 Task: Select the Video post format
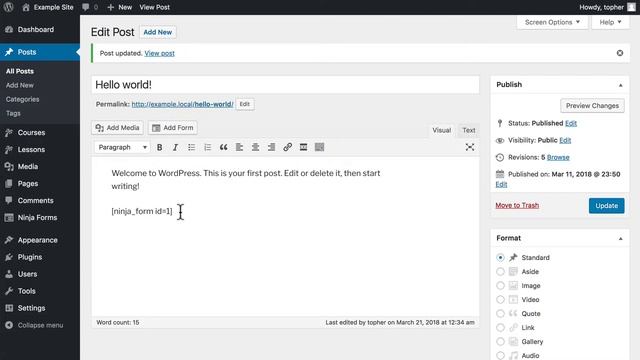pos(500,300)
